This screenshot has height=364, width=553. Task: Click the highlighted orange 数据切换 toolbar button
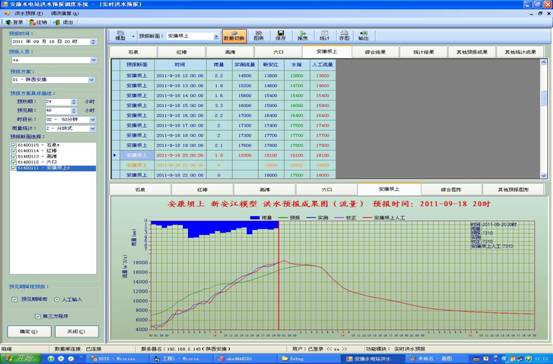point(234,36)
